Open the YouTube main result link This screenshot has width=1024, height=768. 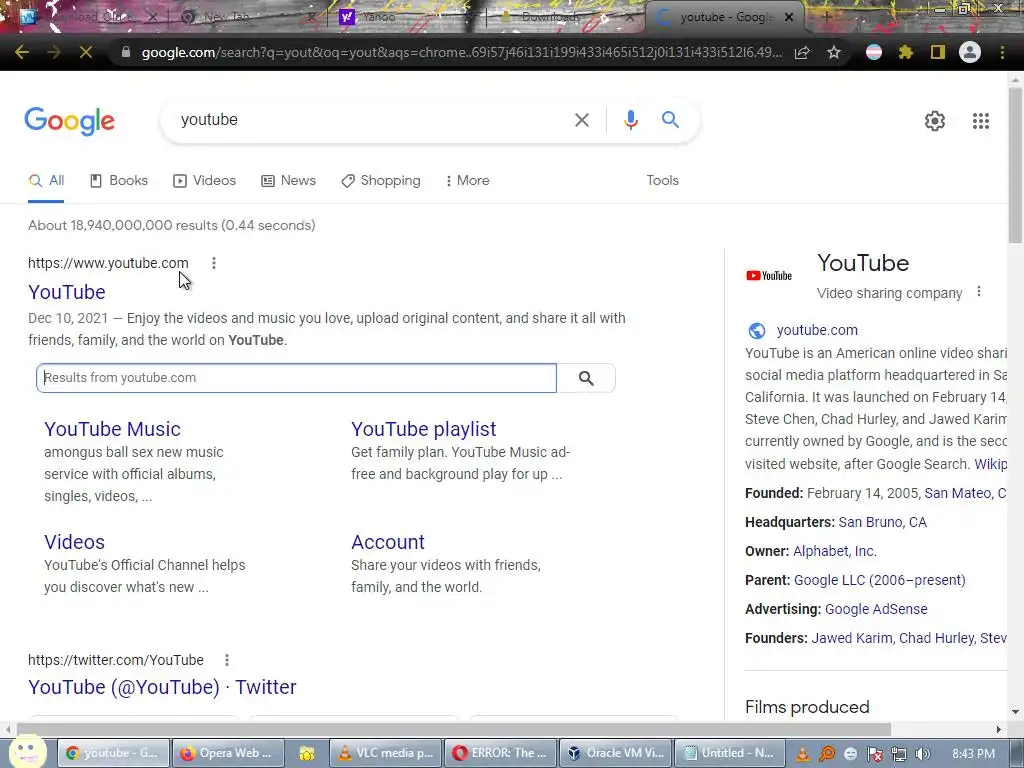pyautogui.click(x=67, y=292)
